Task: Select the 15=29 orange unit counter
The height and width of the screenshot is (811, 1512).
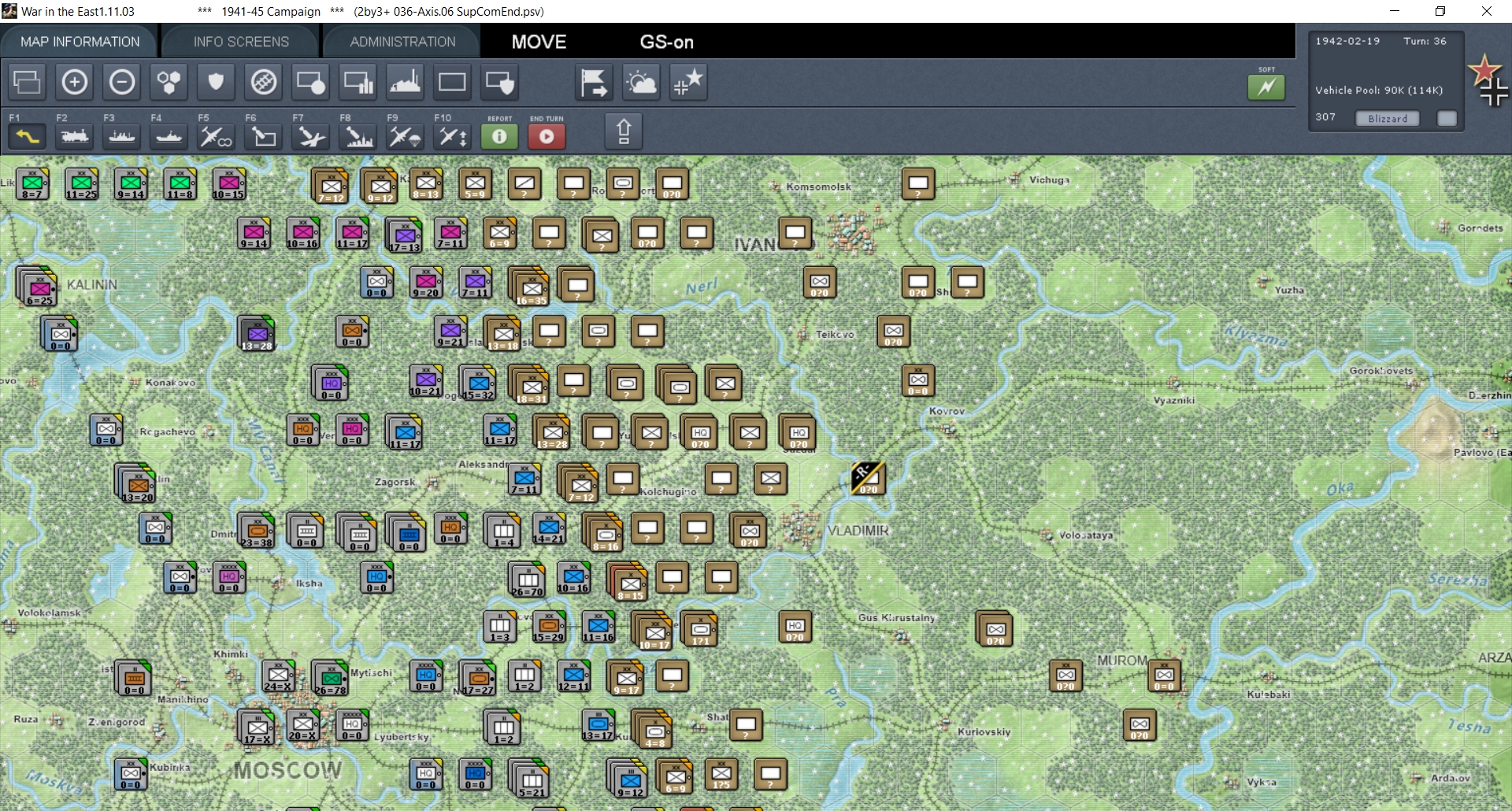Action: click(x=549, y=628)
